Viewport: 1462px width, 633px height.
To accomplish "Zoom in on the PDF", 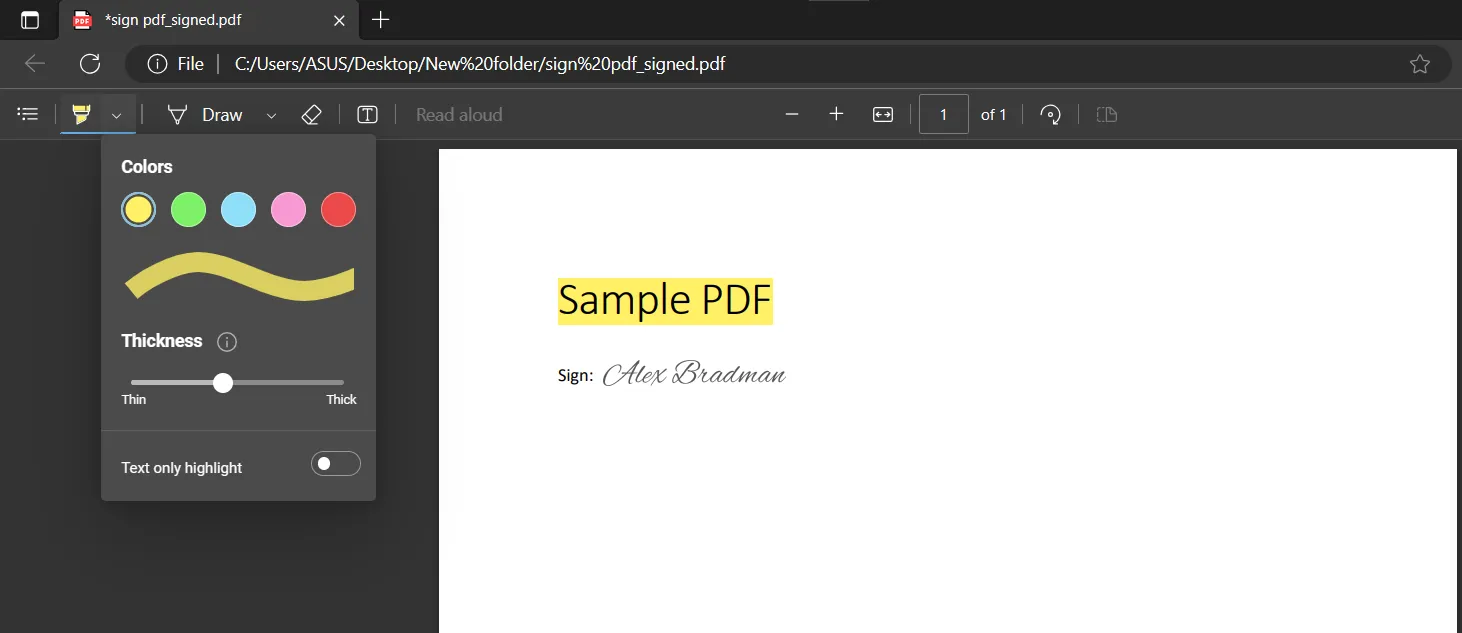I will (836, 114).
